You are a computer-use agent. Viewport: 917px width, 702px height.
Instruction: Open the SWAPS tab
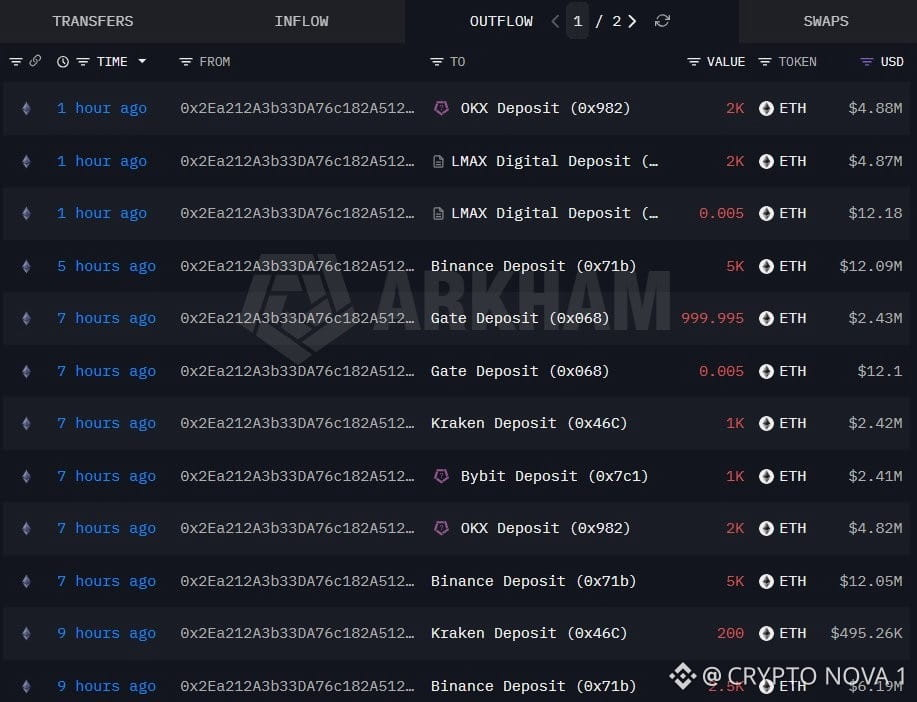pyautogui.click(x=826, y=21)
